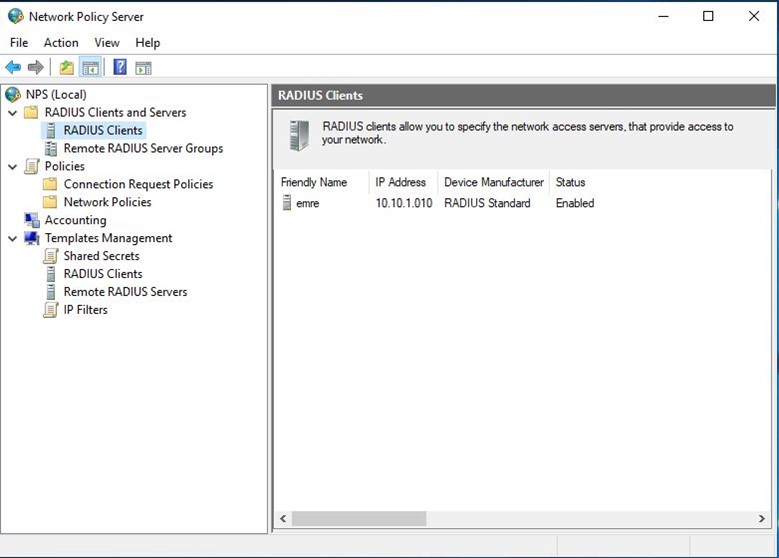This screenshot has height=558, width=779.
Task: Sort by the Status column header
Action: click(571, 182)
